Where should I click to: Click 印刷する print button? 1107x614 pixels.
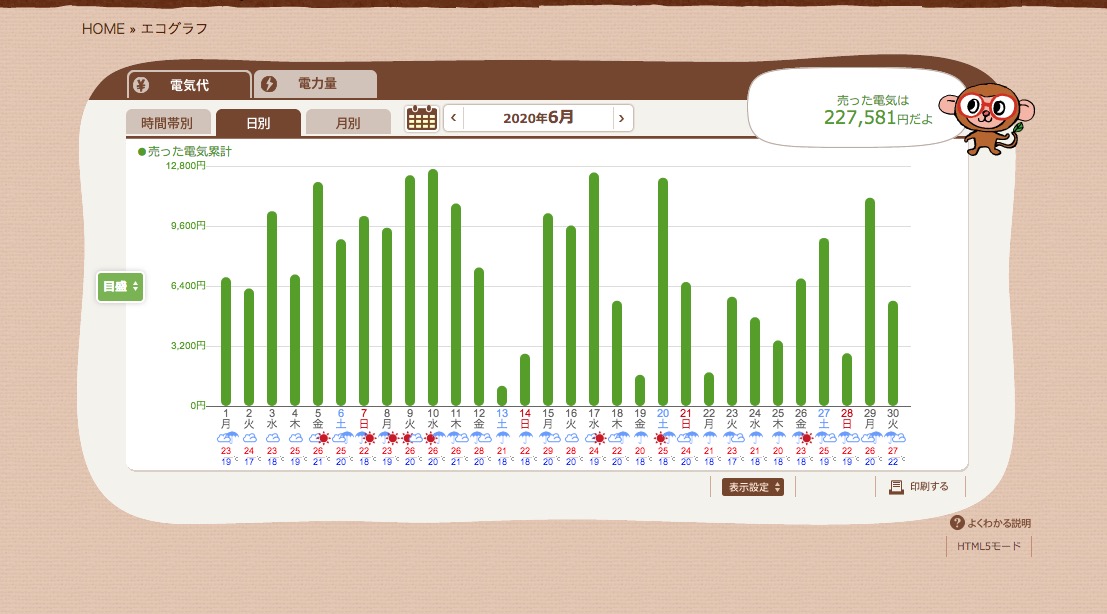(x=919, y=487)
